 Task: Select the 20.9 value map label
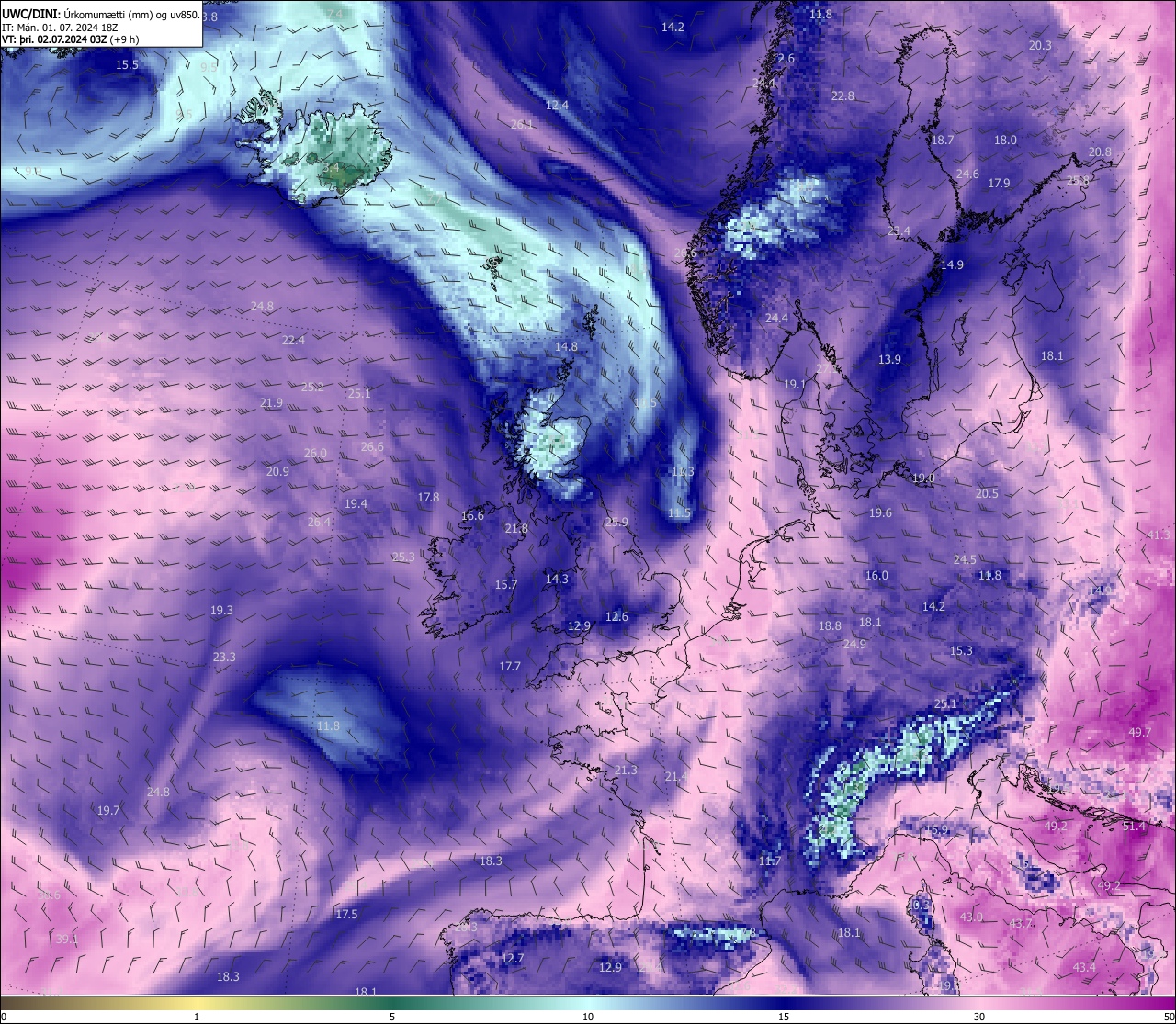tap(277, 471)
